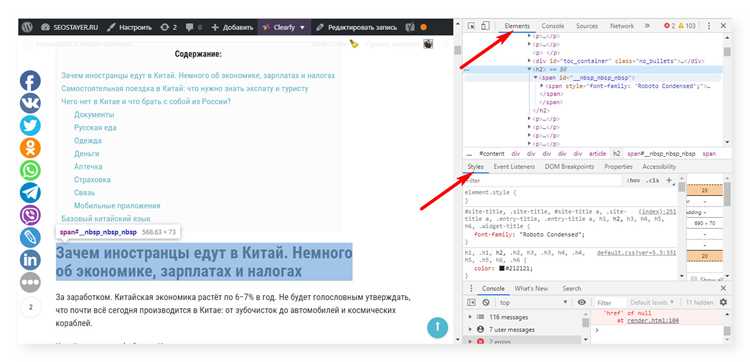Screen dimensions: 750x362
Task: Open more share options gray icon
Action: click(30, 282)
